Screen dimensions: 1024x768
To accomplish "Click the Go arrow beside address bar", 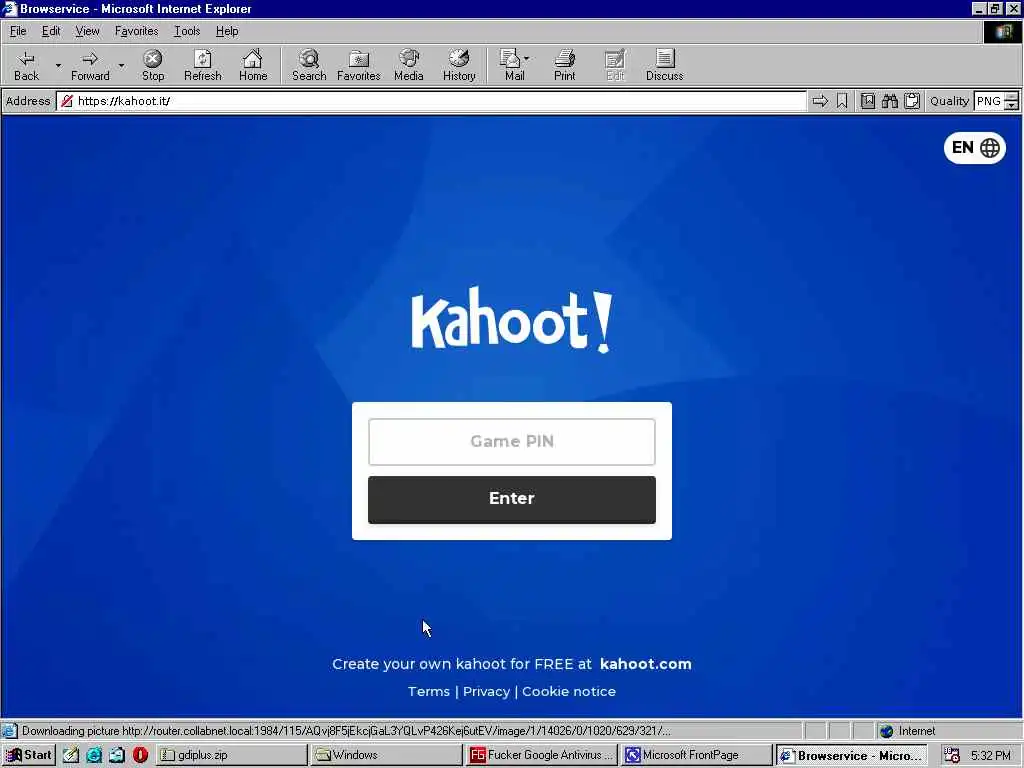I will (820, 101).
